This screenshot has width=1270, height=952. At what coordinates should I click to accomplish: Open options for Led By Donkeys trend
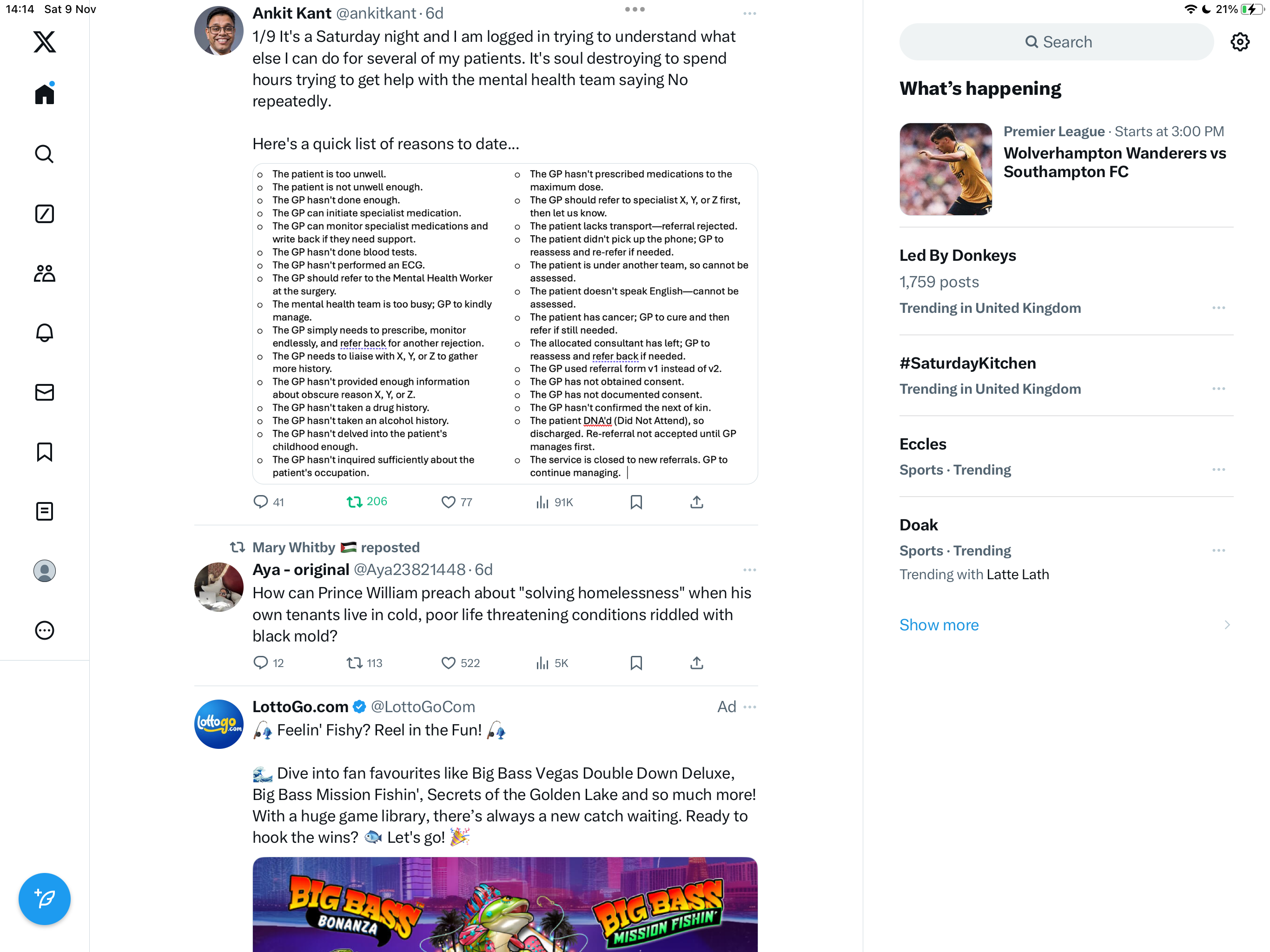tap(1218, 308)
